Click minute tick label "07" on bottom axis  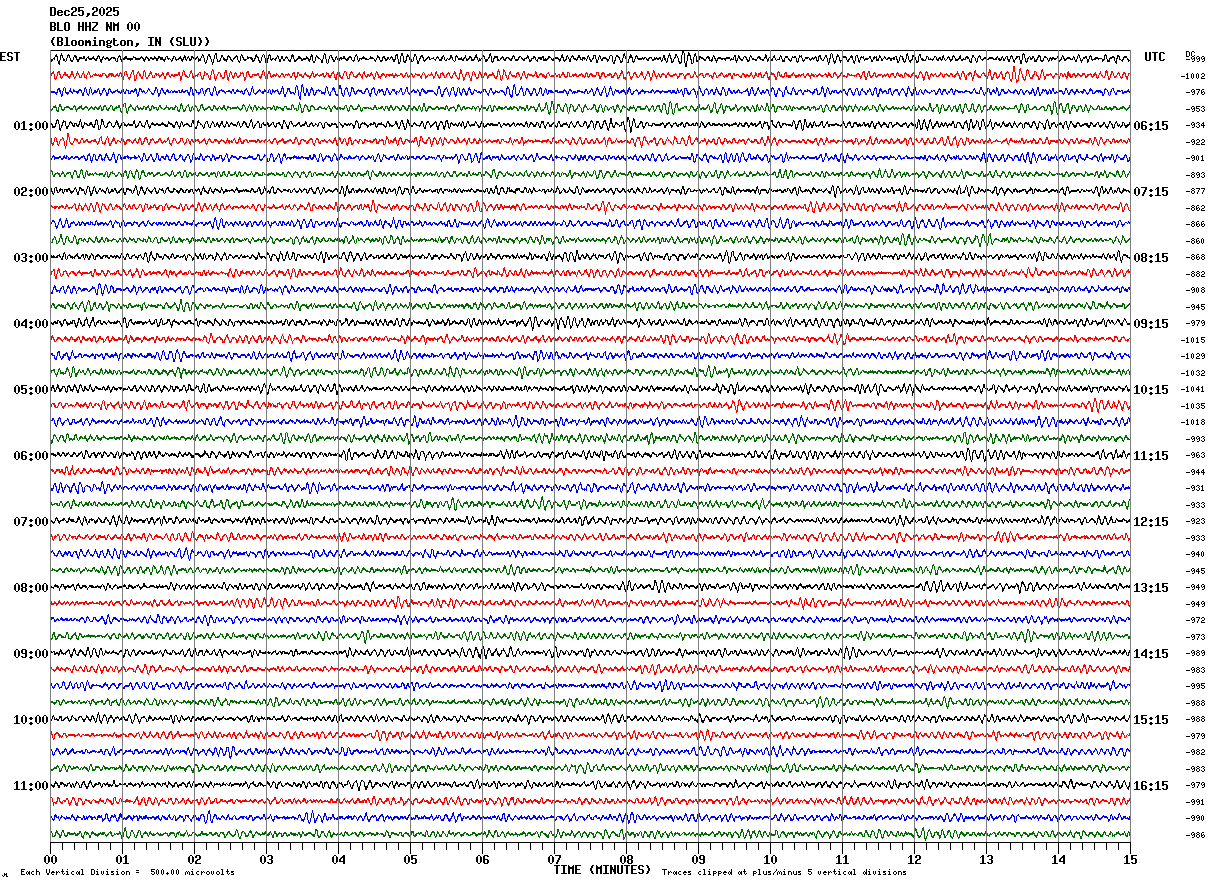pyautogui.click(x=554, y=859)
